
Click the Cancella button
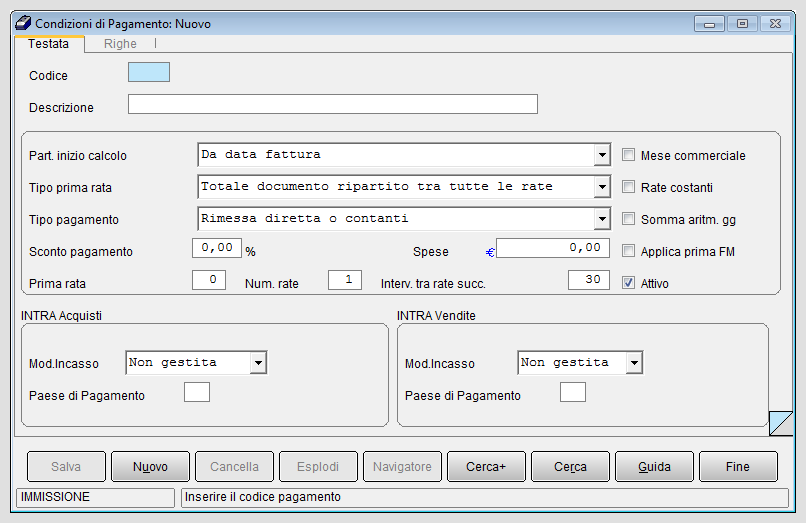234,466
